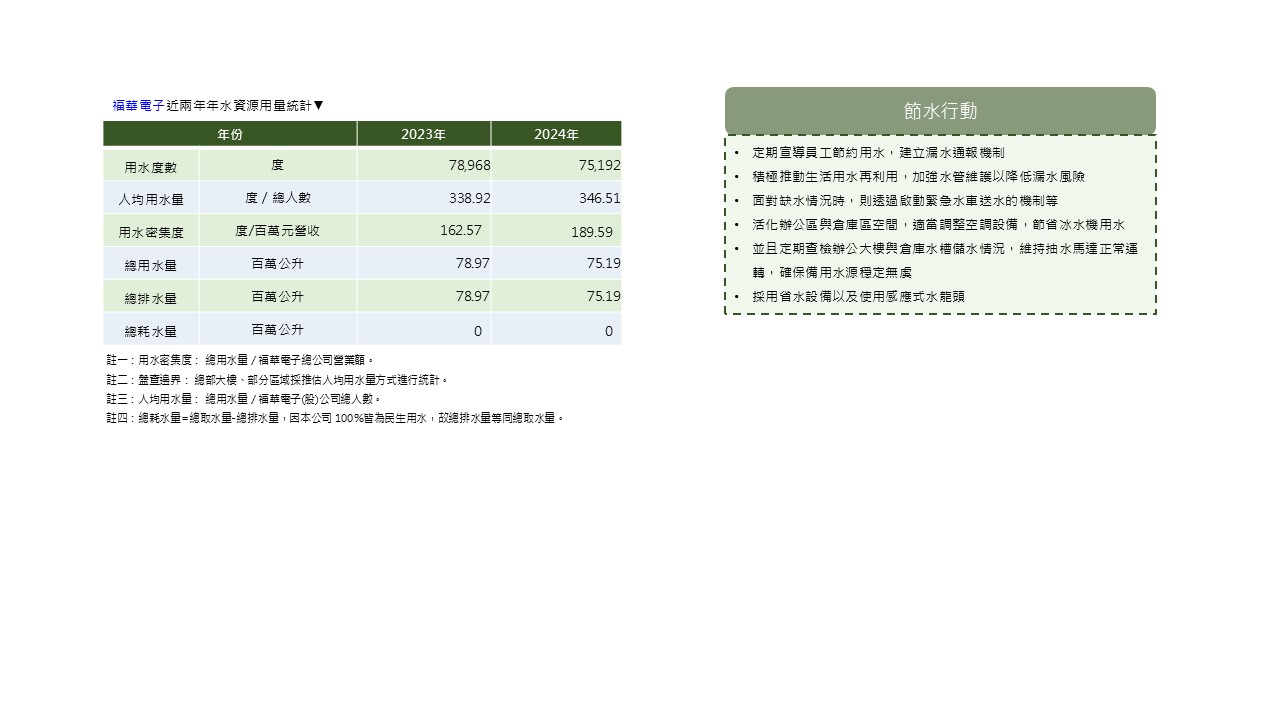
Task: Select the 用水密集度 row label cell
Action: tap(151, 232)
